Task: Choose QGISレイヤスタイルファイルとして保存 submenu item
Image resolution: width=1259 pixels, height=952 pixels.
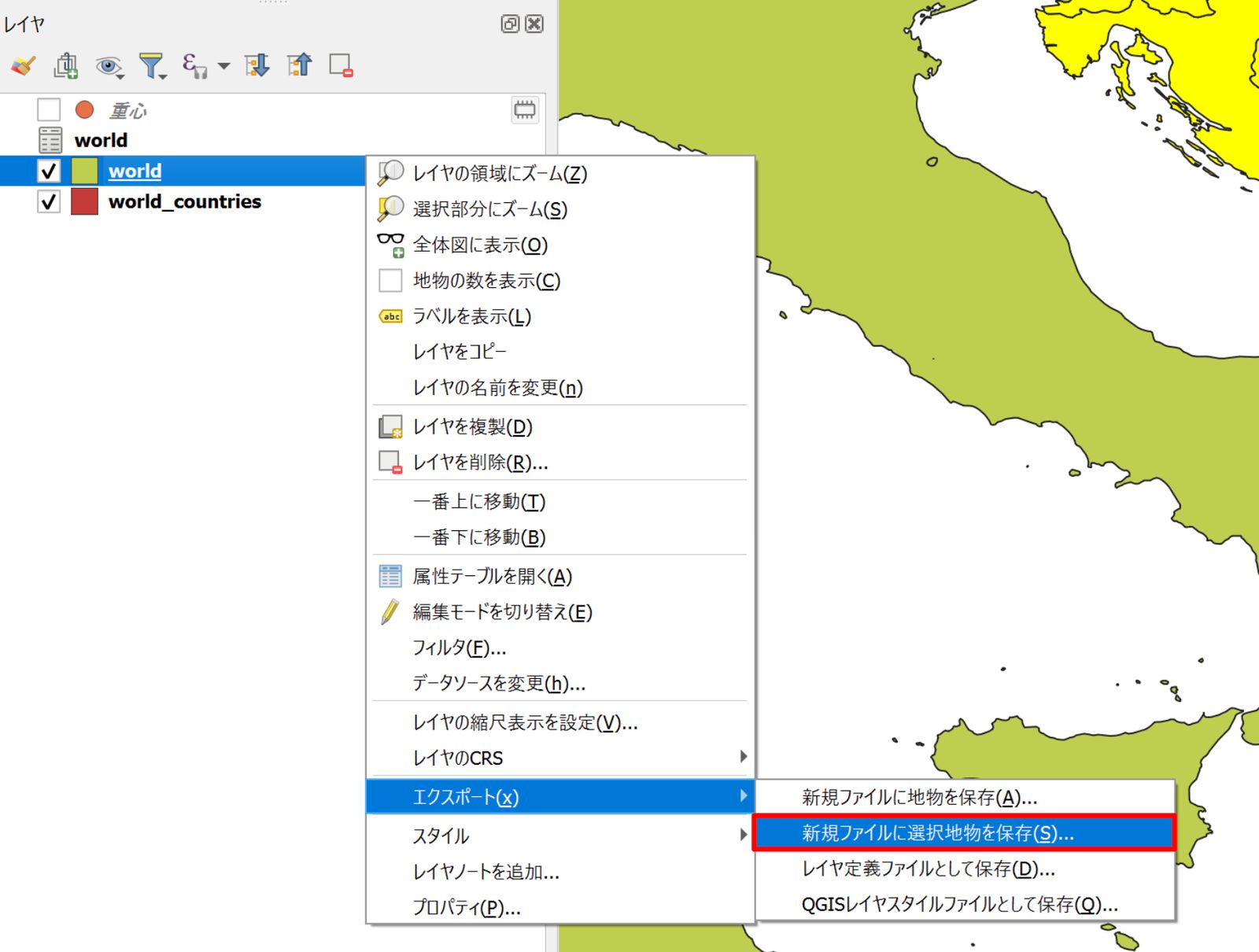Action: coord(965,904)
